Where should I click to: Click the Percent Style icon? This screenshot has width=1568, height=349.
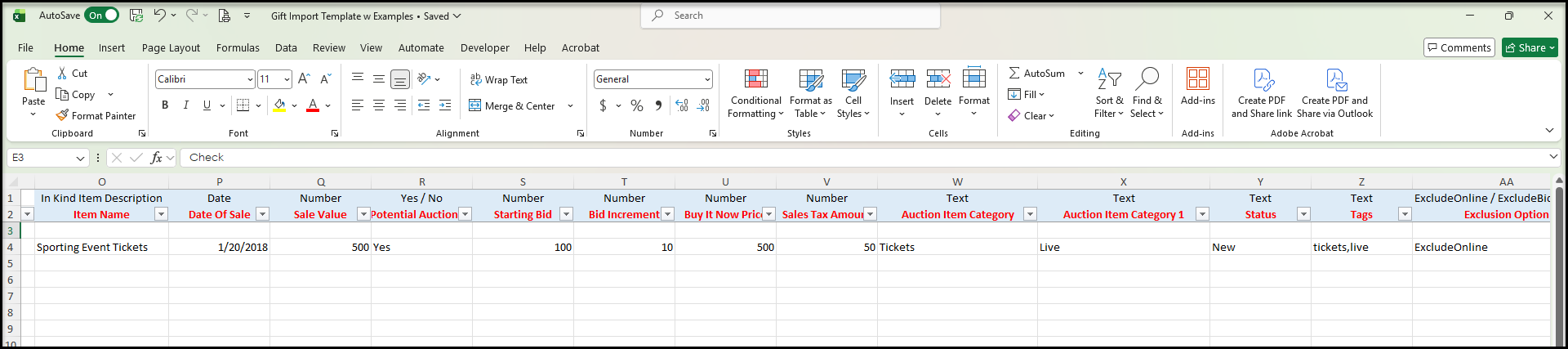coord(637,105)
